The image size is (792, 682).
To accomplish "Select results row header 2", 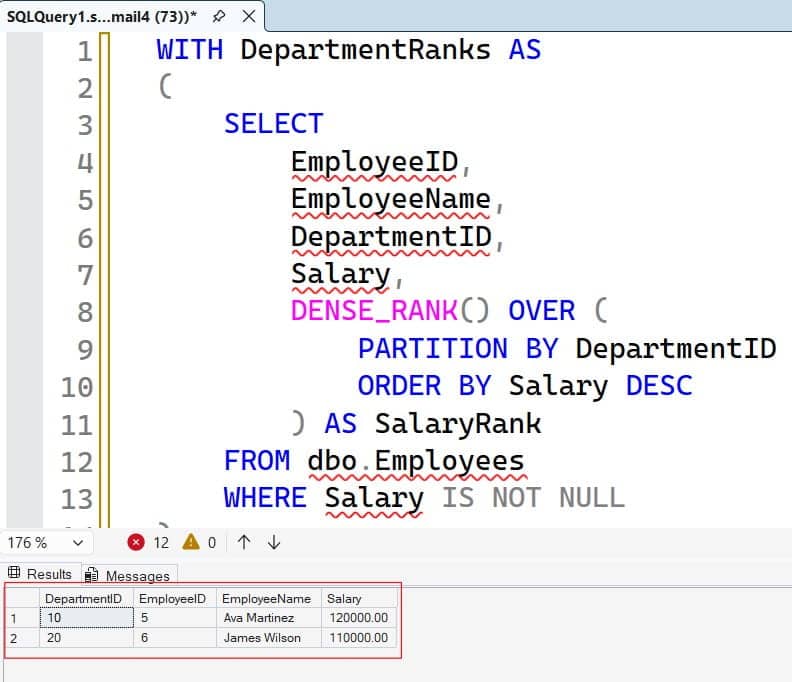I will [22, 638].
